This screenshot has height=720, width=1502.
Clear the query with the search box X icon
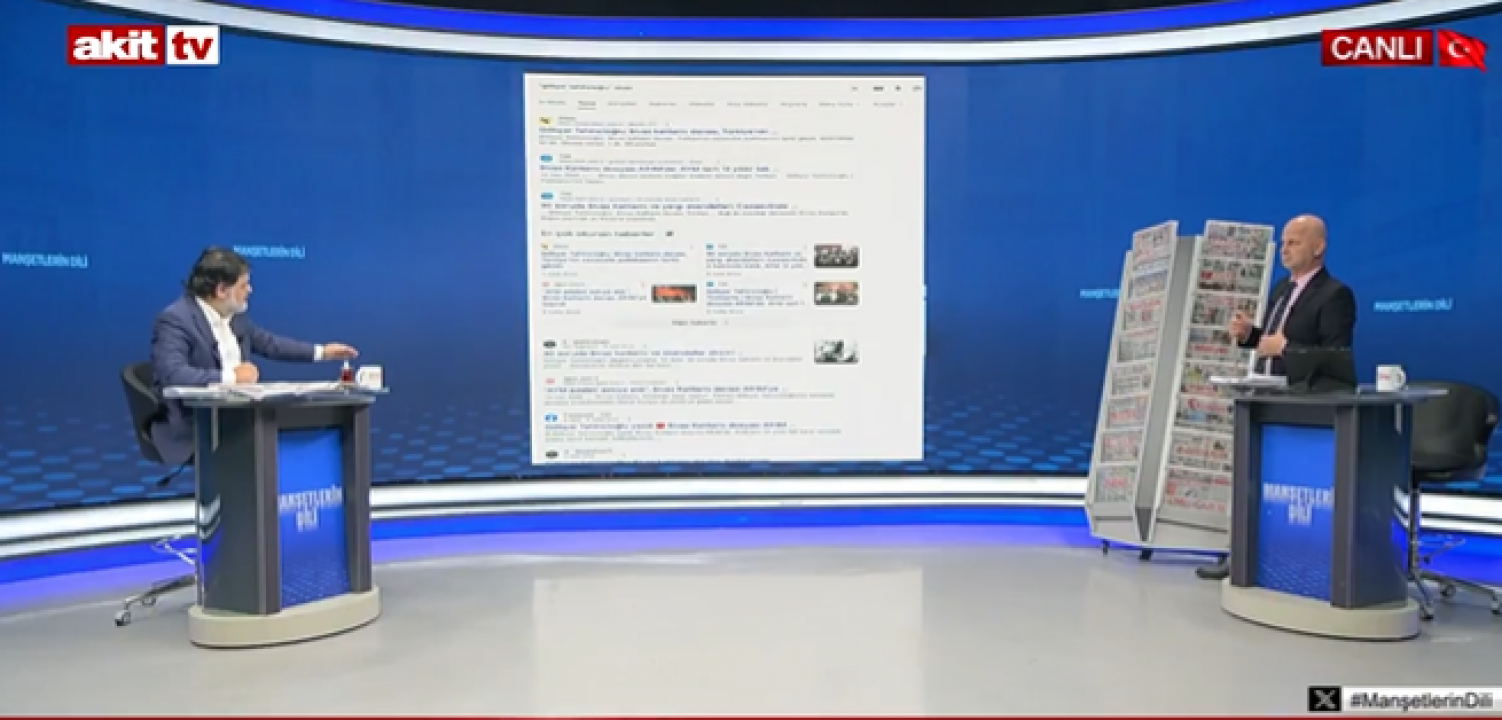pos(854,88)
